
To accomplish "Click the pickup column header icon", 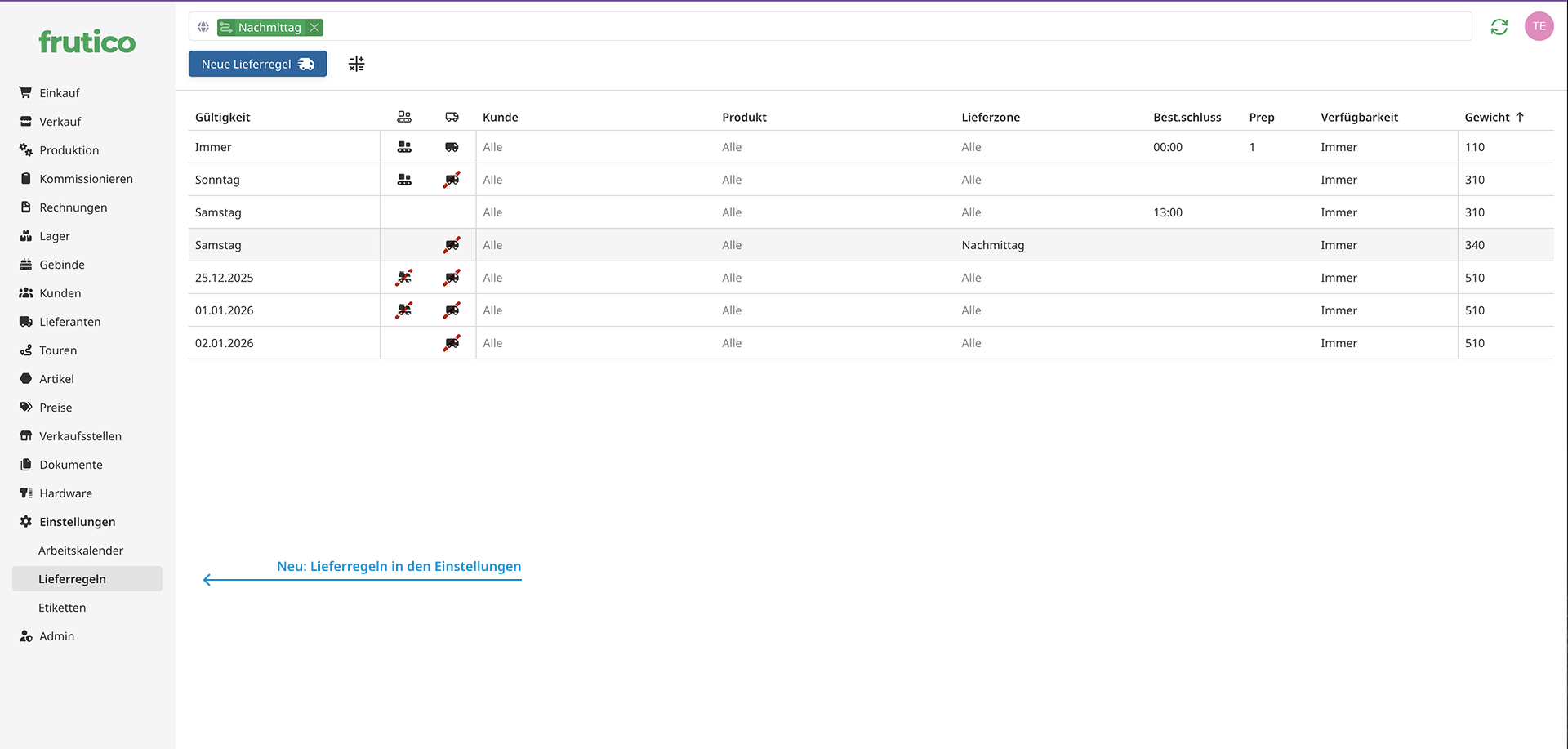I will (x=404, y=117).
